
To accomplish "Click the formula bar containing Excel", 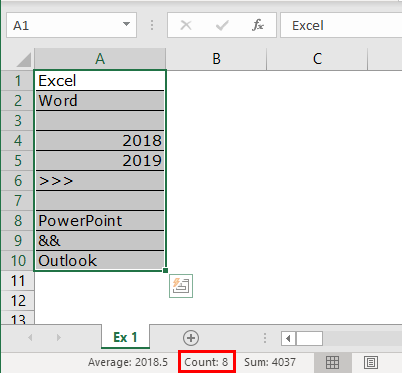I will pyautogui.click(x=341, y=25).
